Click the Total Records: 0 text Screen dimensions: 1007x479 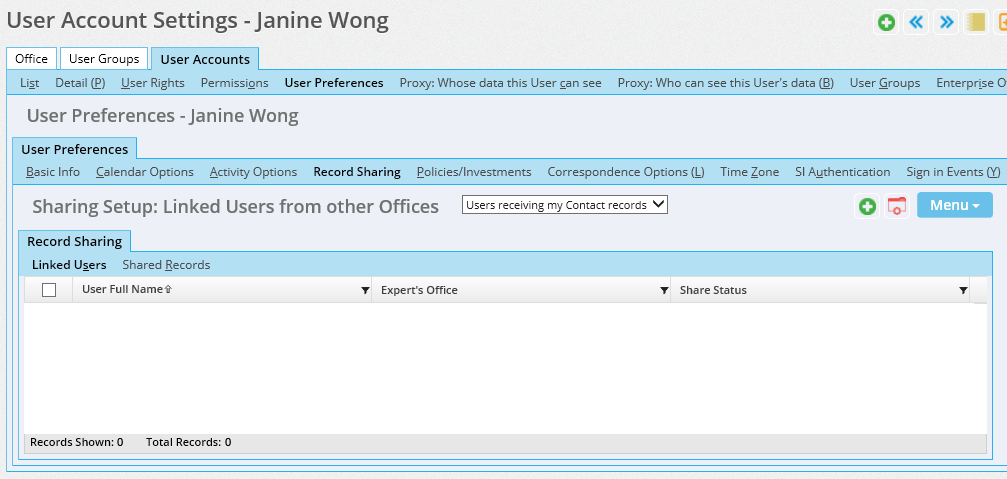point(189,442)
